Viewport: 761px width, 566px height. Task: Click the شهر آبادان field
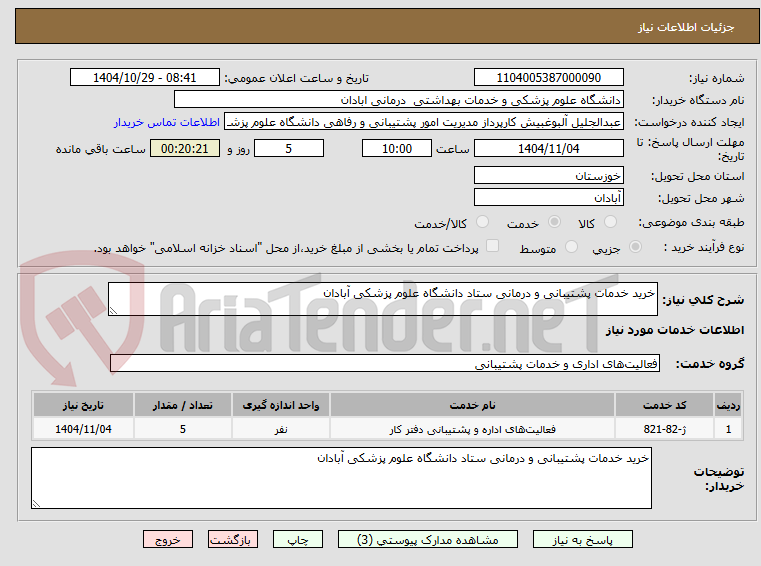pos(548,198)
